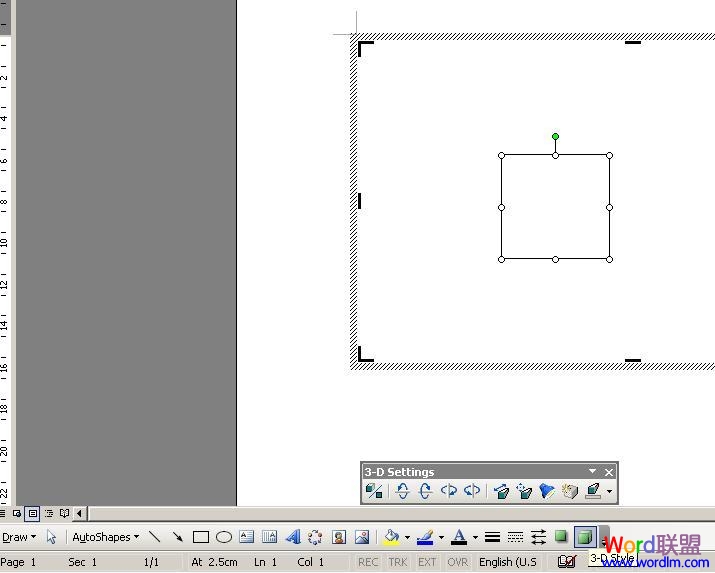The width and height of the screenshot is (715, 573).
Task: Click the 3-D Style button
Action: [x=585, y=537]
